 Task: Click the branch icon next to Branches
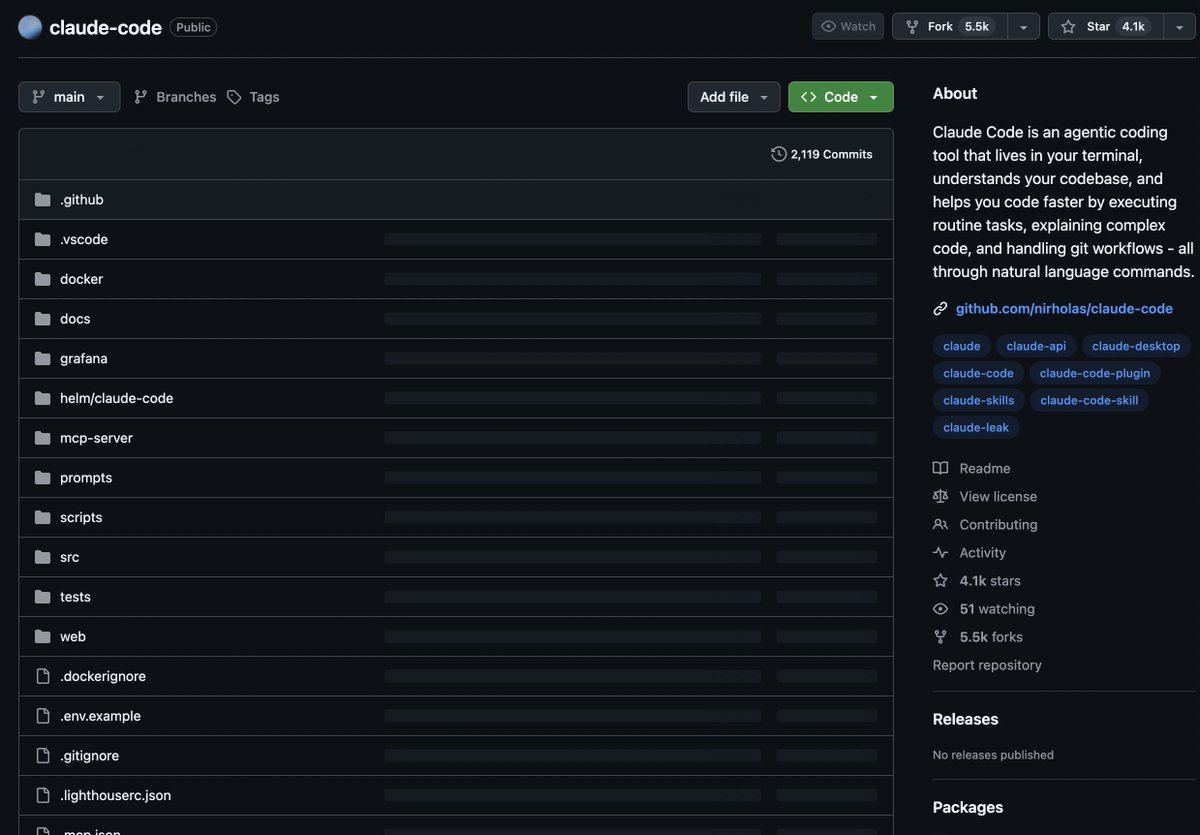pos(141,97)
